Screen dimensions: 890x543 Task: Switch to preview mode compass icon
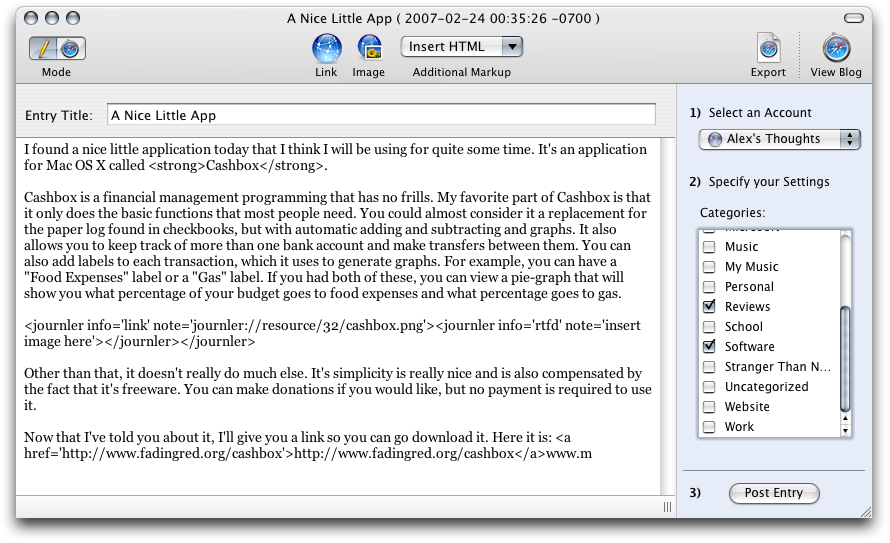tap(70, 48)
